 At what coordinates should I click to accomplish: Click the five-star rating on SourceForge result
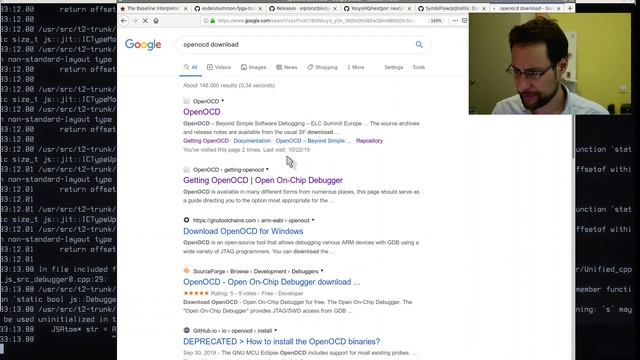tap(196, 293)
